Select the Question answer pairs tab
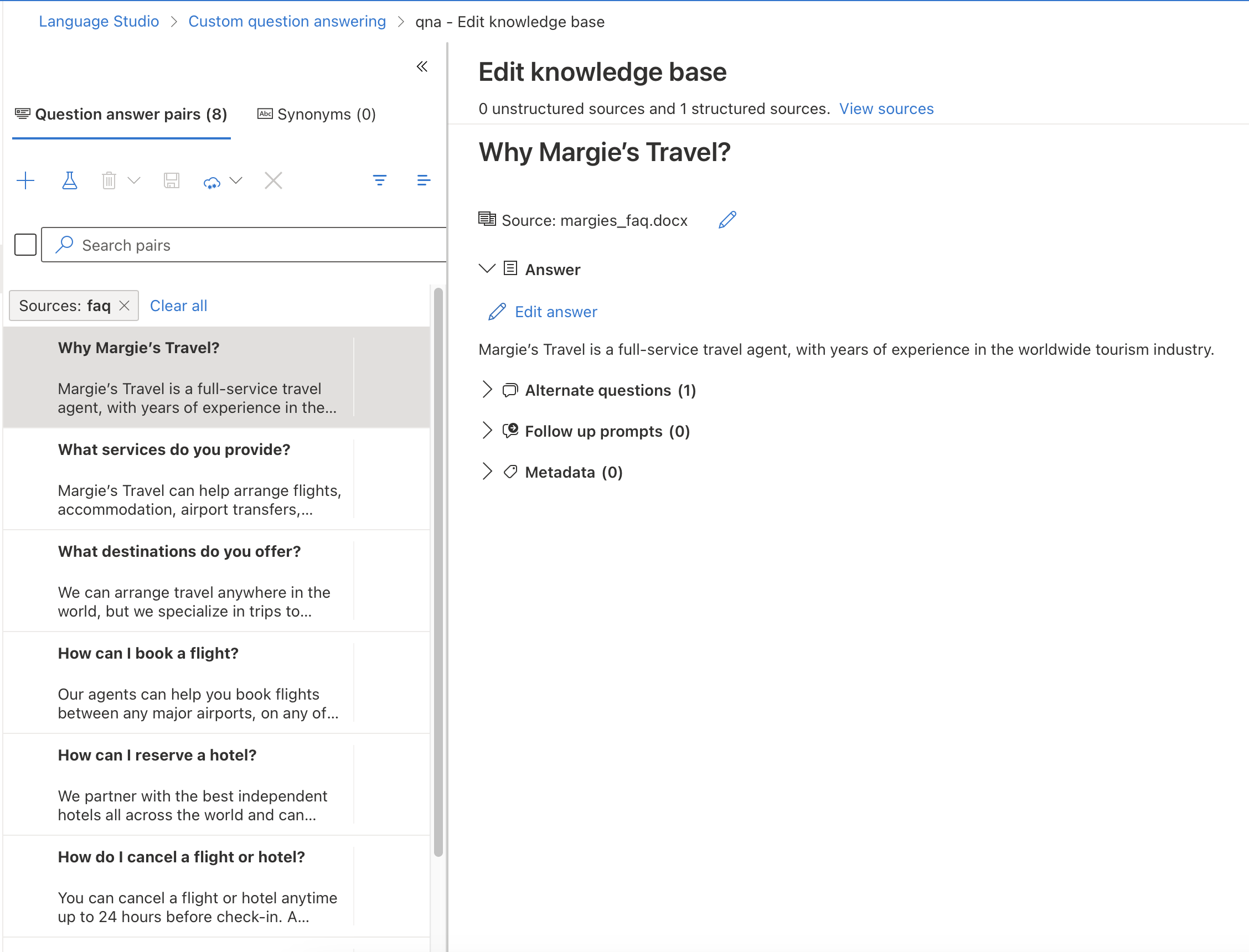1249x952 pixels. 121,115
